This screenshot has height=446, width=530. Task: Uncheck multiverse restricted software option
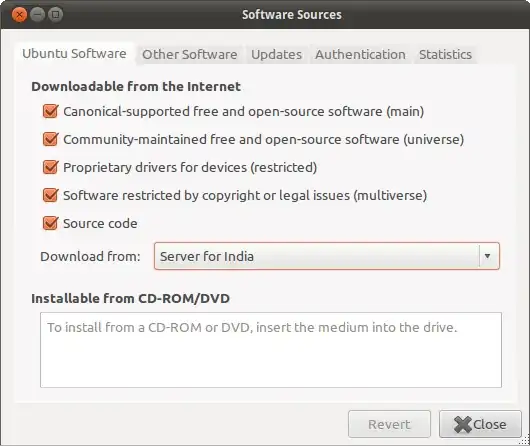50,195
